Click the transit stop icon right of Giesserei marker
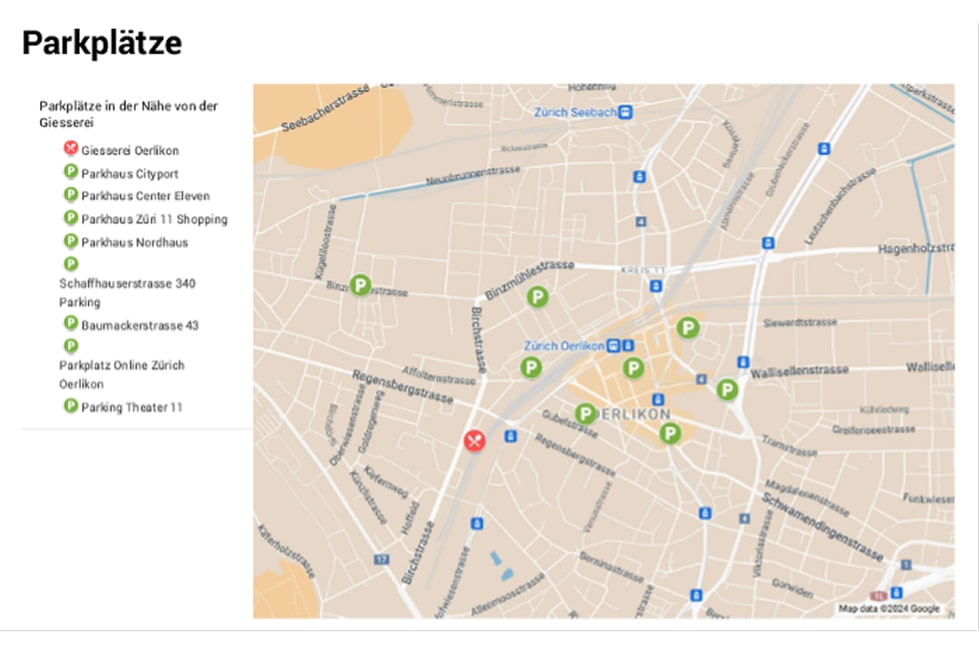Screen dimensions: 980x654 tap(511, 436)
